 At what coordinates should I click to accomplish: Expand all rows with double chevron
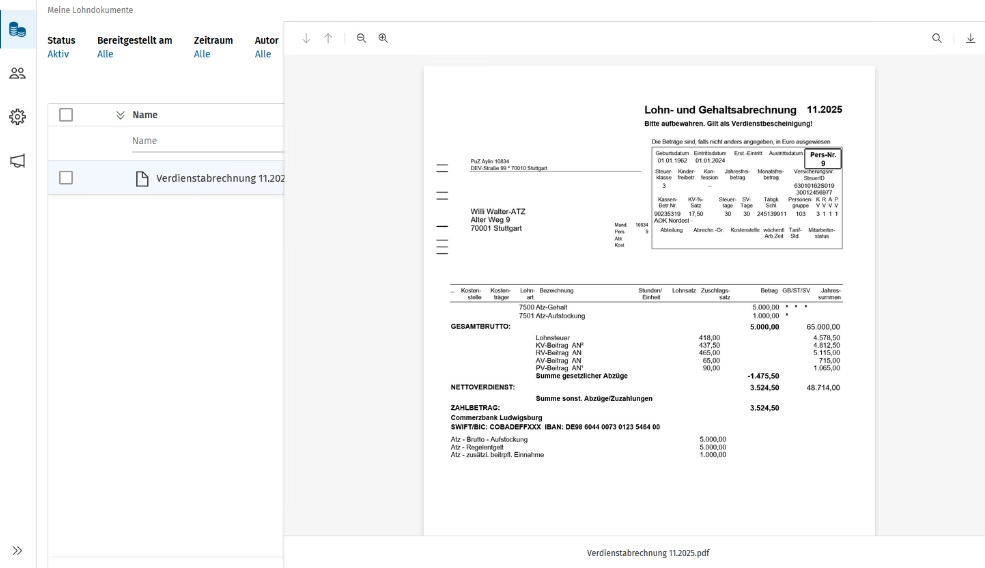click(120, 115)
